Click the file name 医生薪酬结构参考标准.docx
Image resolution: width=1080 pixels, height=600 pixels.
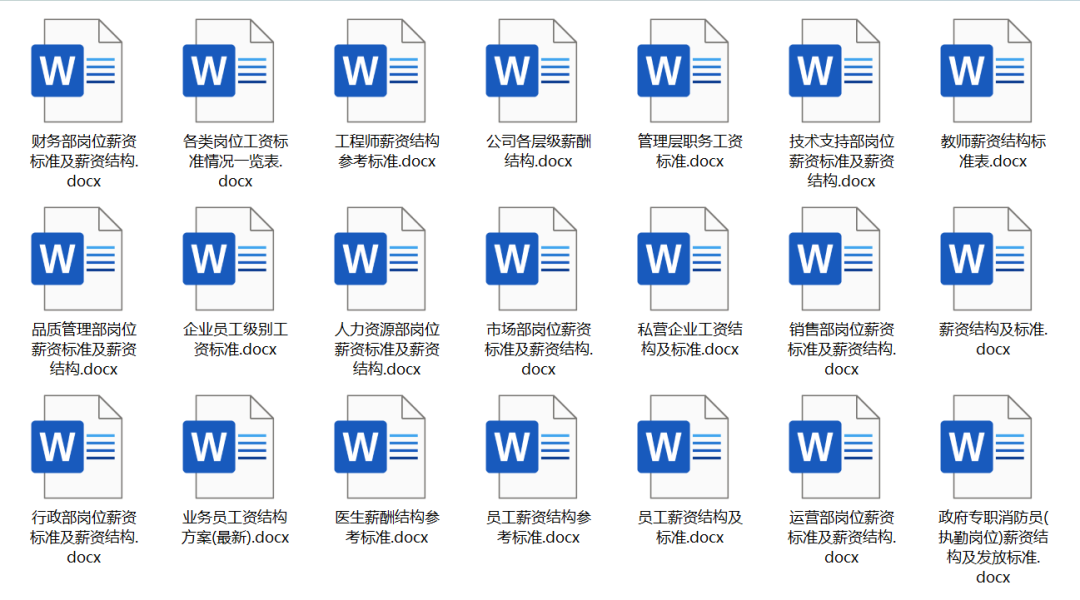387,528
